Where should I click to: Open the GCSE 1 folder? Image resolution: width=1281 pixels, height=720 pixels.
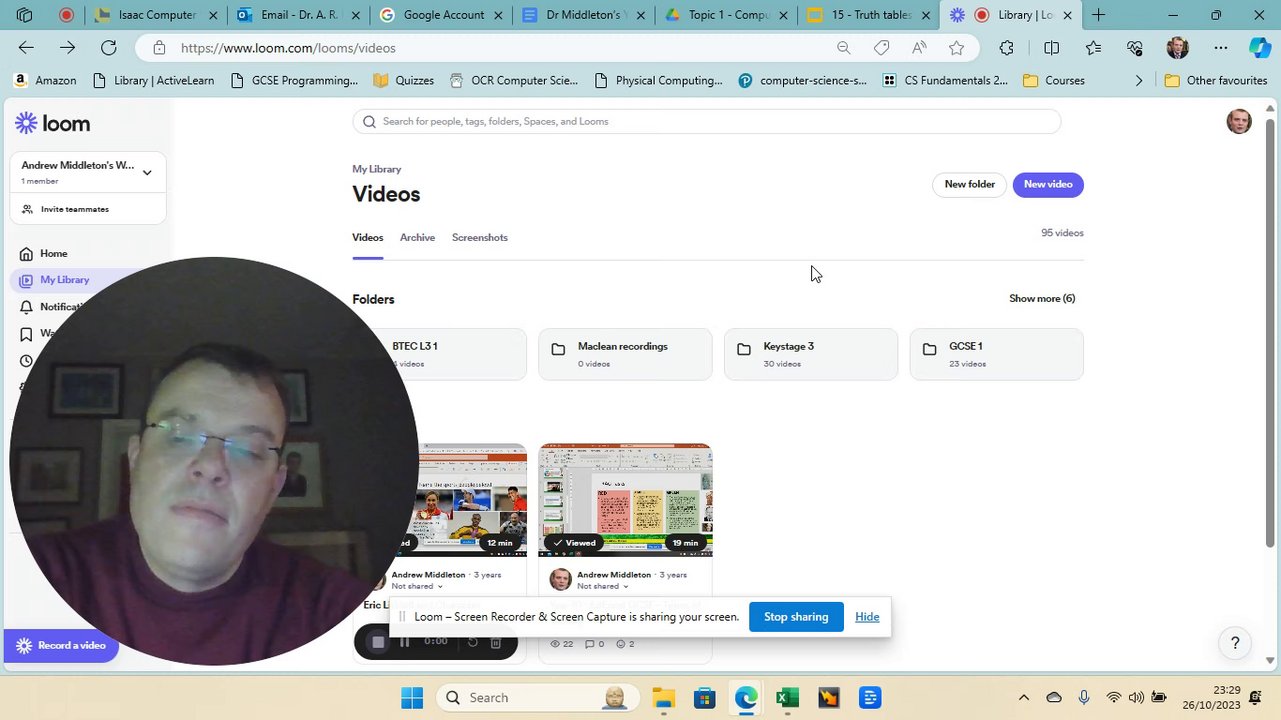coord(996,354)
